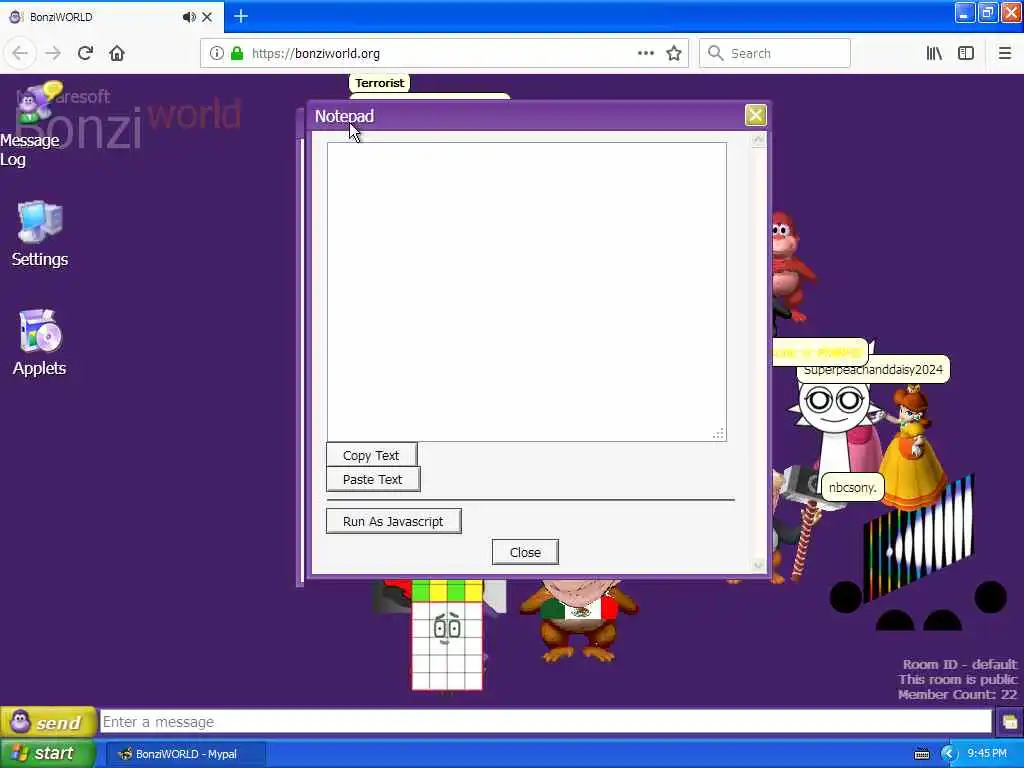This screenshot has height=768, width=1024.
Task: Click the Superpeachanddaisy2024 name tag
Action: click(873, 370)
